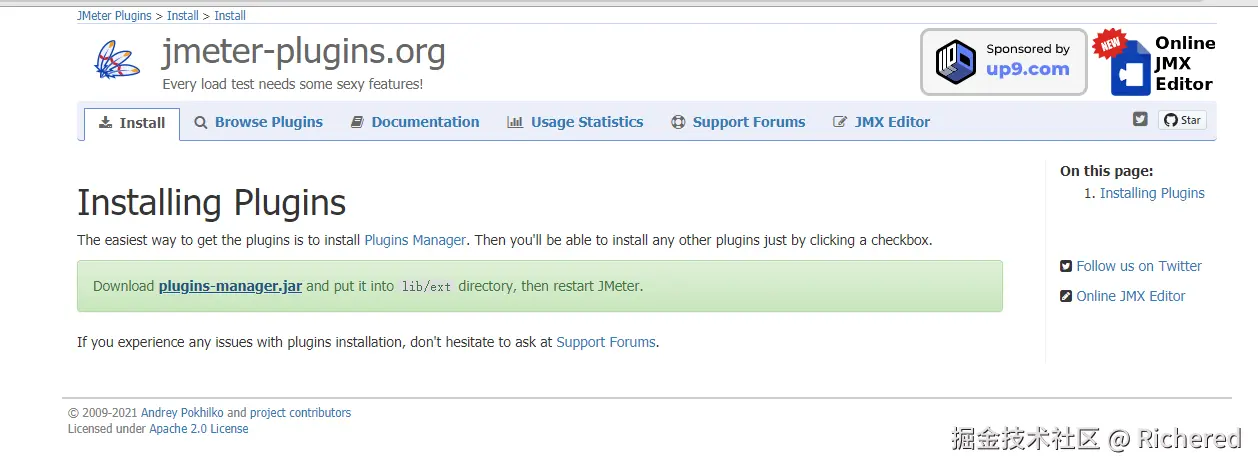Visit Andrey Pokhilko link in footer
The width and height of the screenshot is (1258, 468).
tap(182, 412)
